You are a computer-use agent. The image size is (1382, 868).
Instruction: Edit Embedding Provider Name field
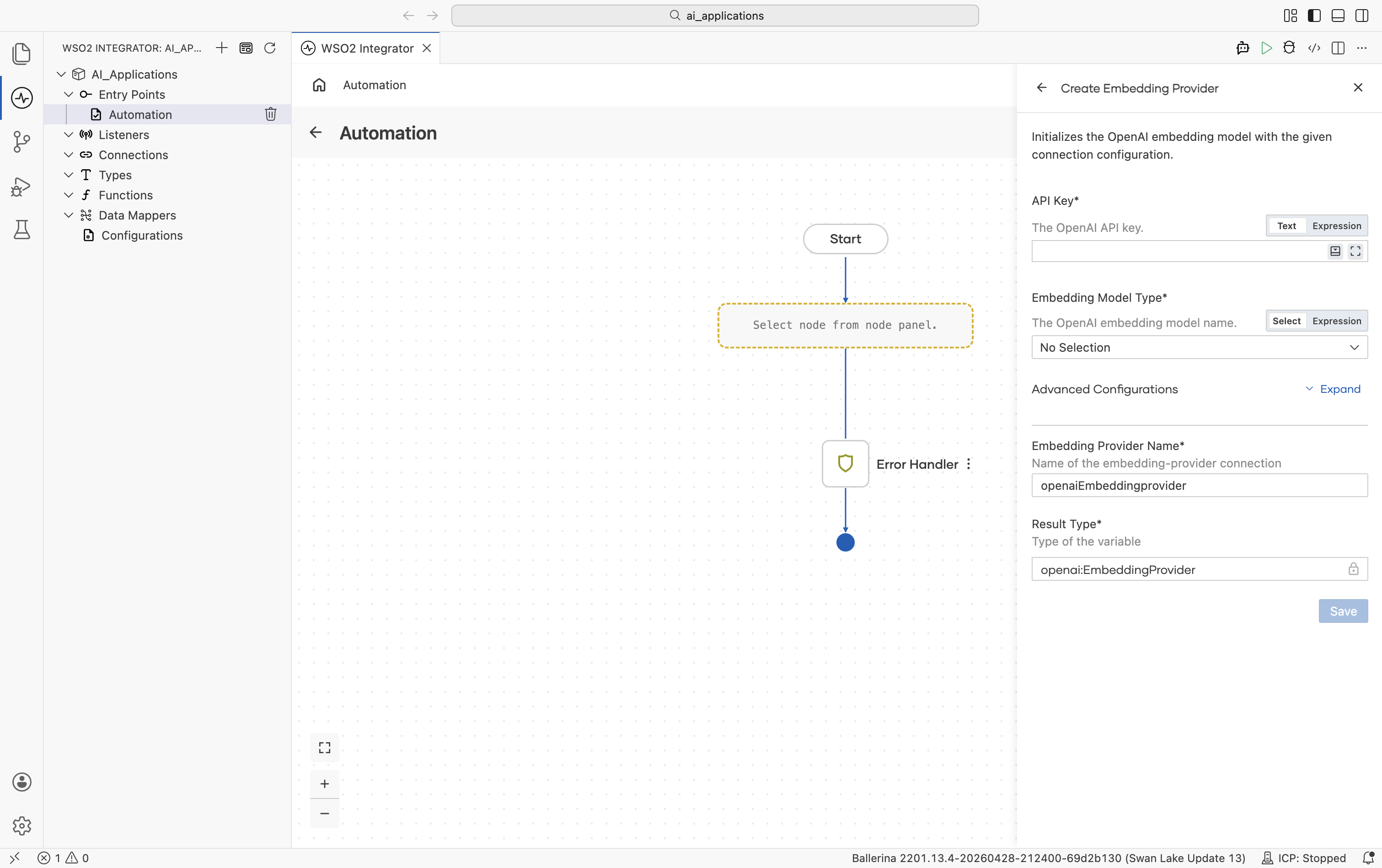(1200, 485)
